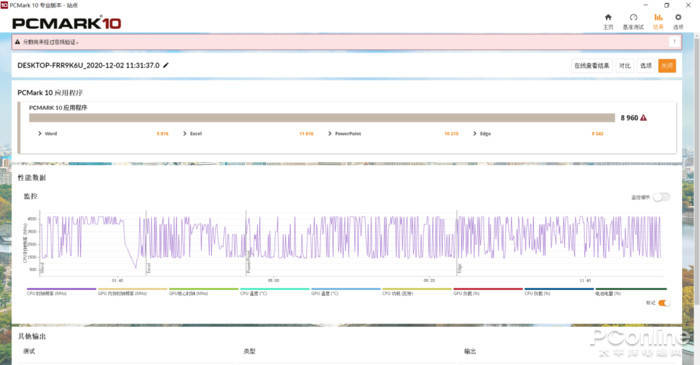Turn off the markers toggle below the chart

(664, 303)
